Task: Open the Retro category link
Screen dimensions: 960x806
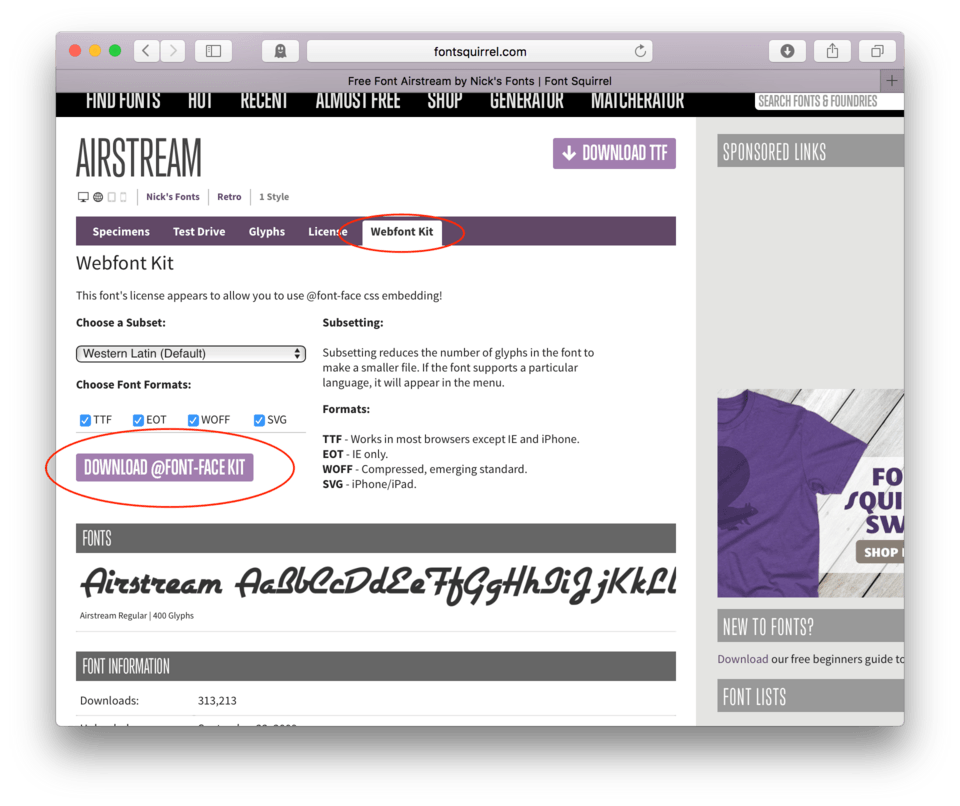Action: [229, 197]
